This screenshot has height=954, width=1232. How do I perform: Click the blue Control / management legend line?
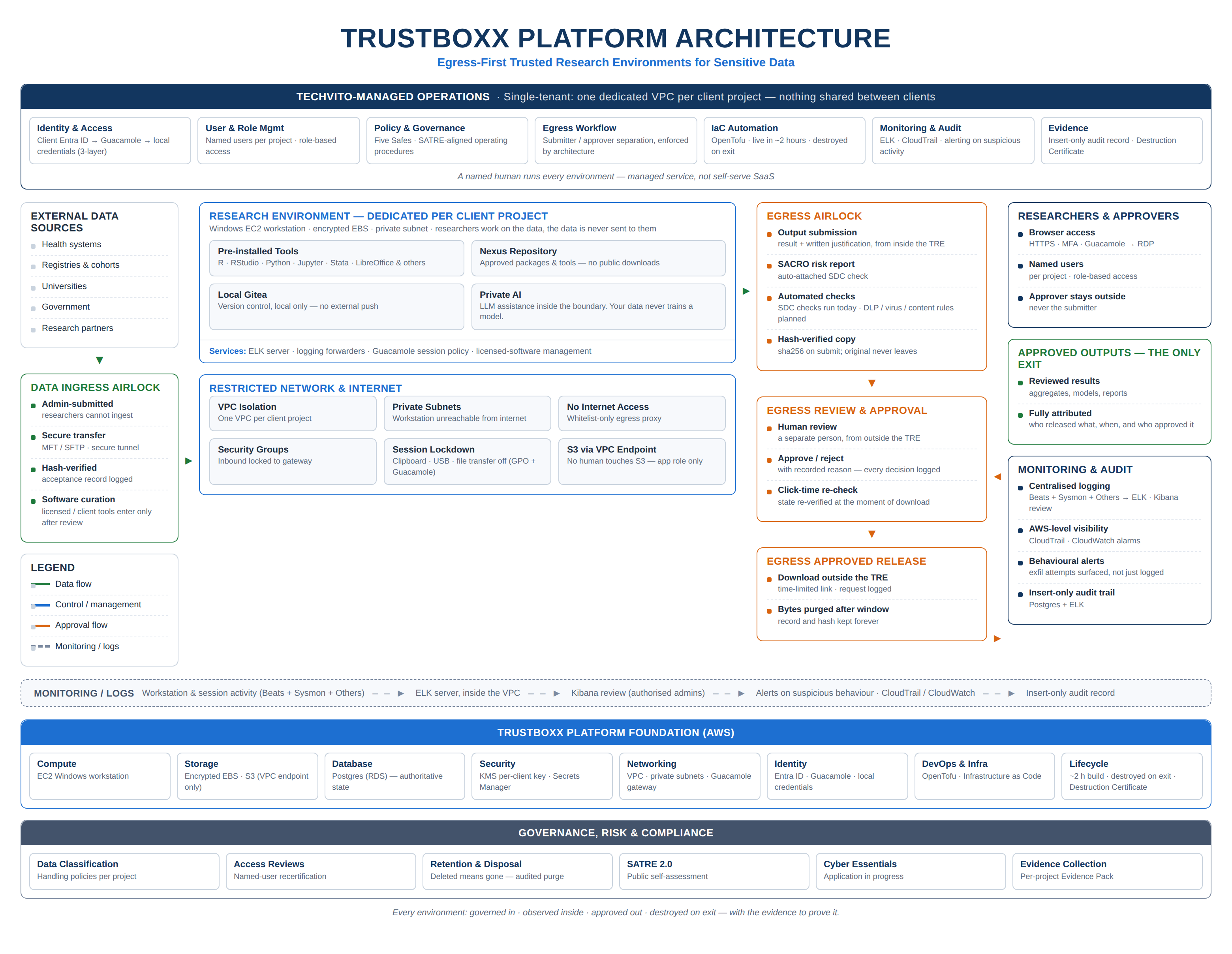[x=41, y=605]
